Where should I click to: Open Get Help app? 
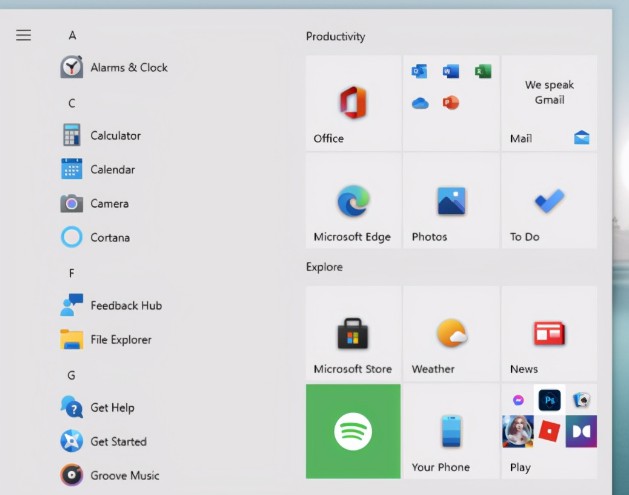point(97,408)
